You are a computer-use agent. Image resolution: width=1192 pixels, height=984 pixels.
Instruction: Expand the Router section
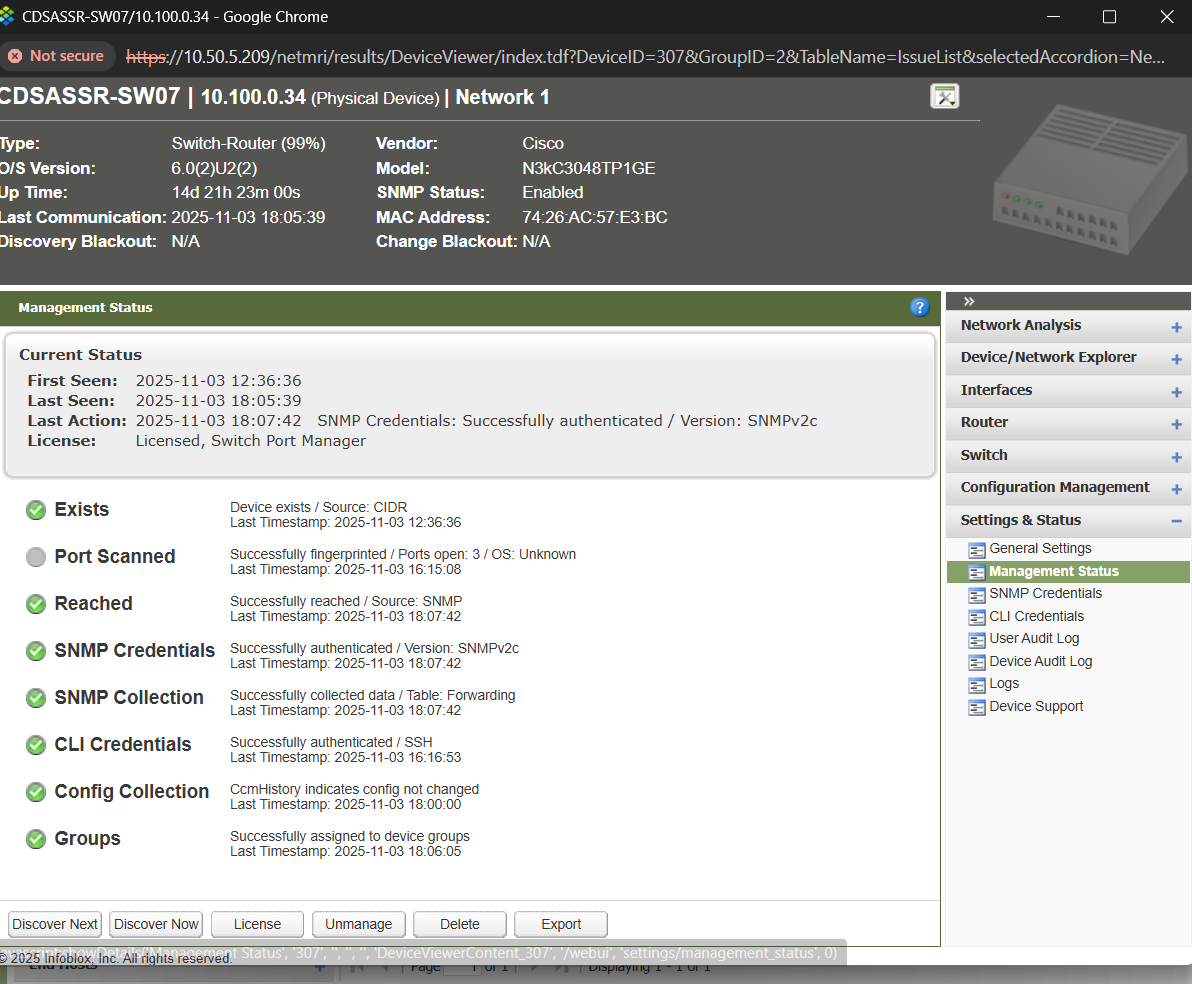[1176, 424]
